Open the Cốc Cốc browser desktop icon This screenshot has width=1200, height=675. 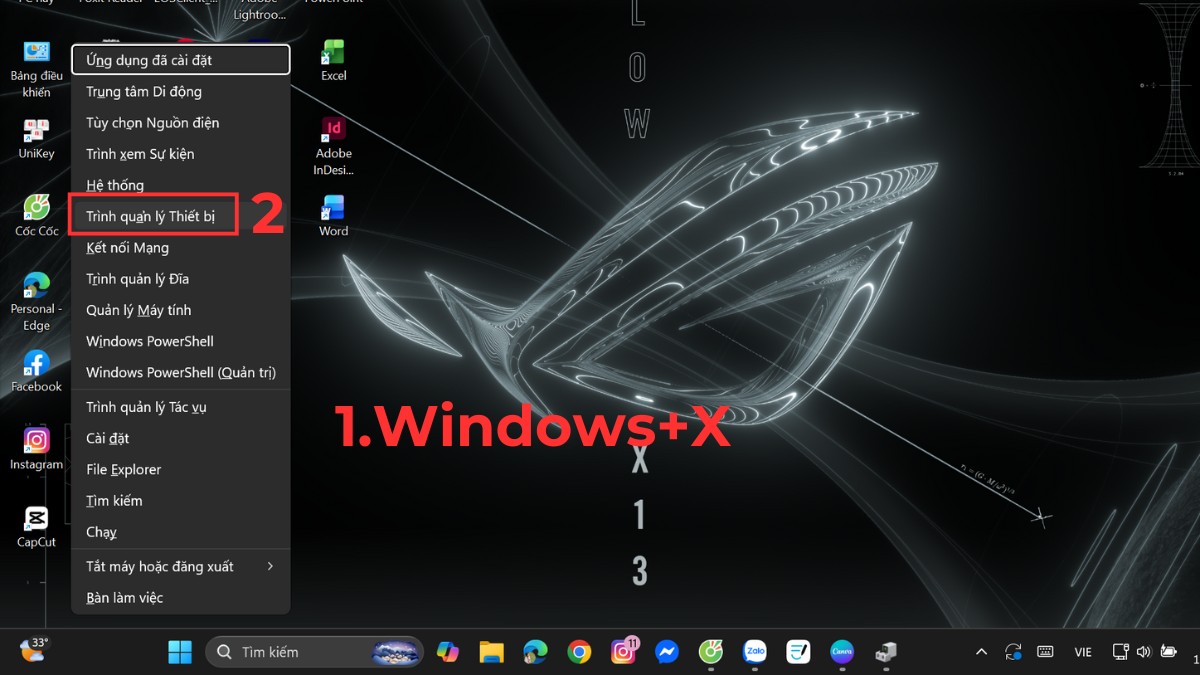36,217
